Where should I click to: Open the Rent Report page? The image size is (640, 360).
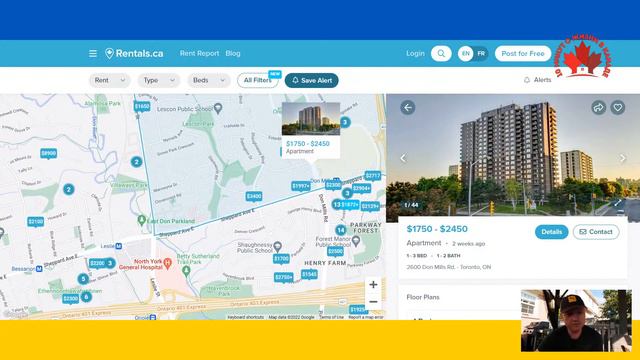[199, 53]
